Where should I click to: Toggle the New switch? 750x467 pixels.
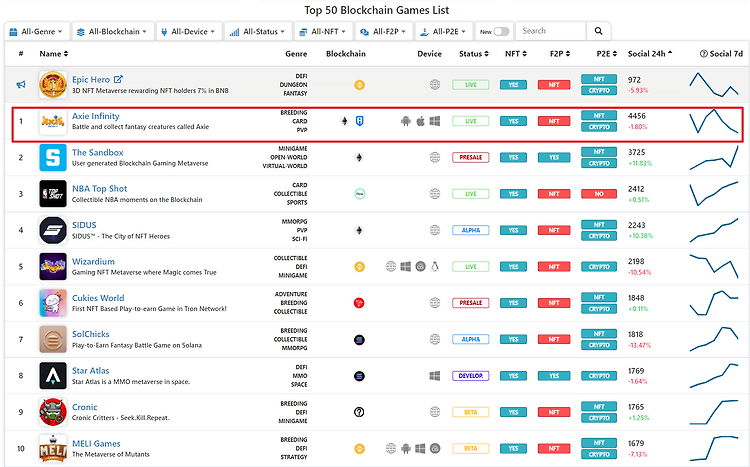click(501, 32)
